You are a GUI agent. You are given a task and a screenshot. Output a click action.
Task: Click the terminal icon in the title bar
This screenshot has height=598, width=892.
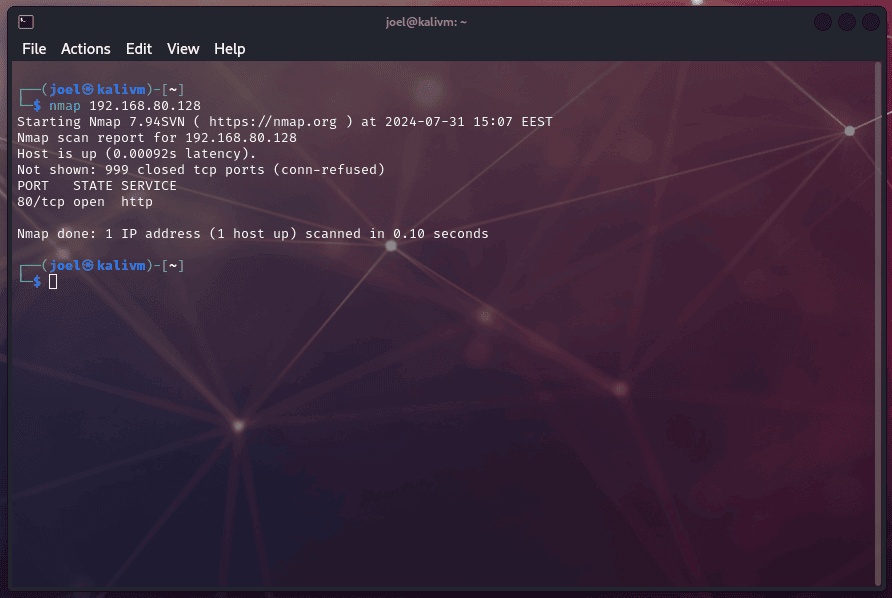click(x=25, y=20)
